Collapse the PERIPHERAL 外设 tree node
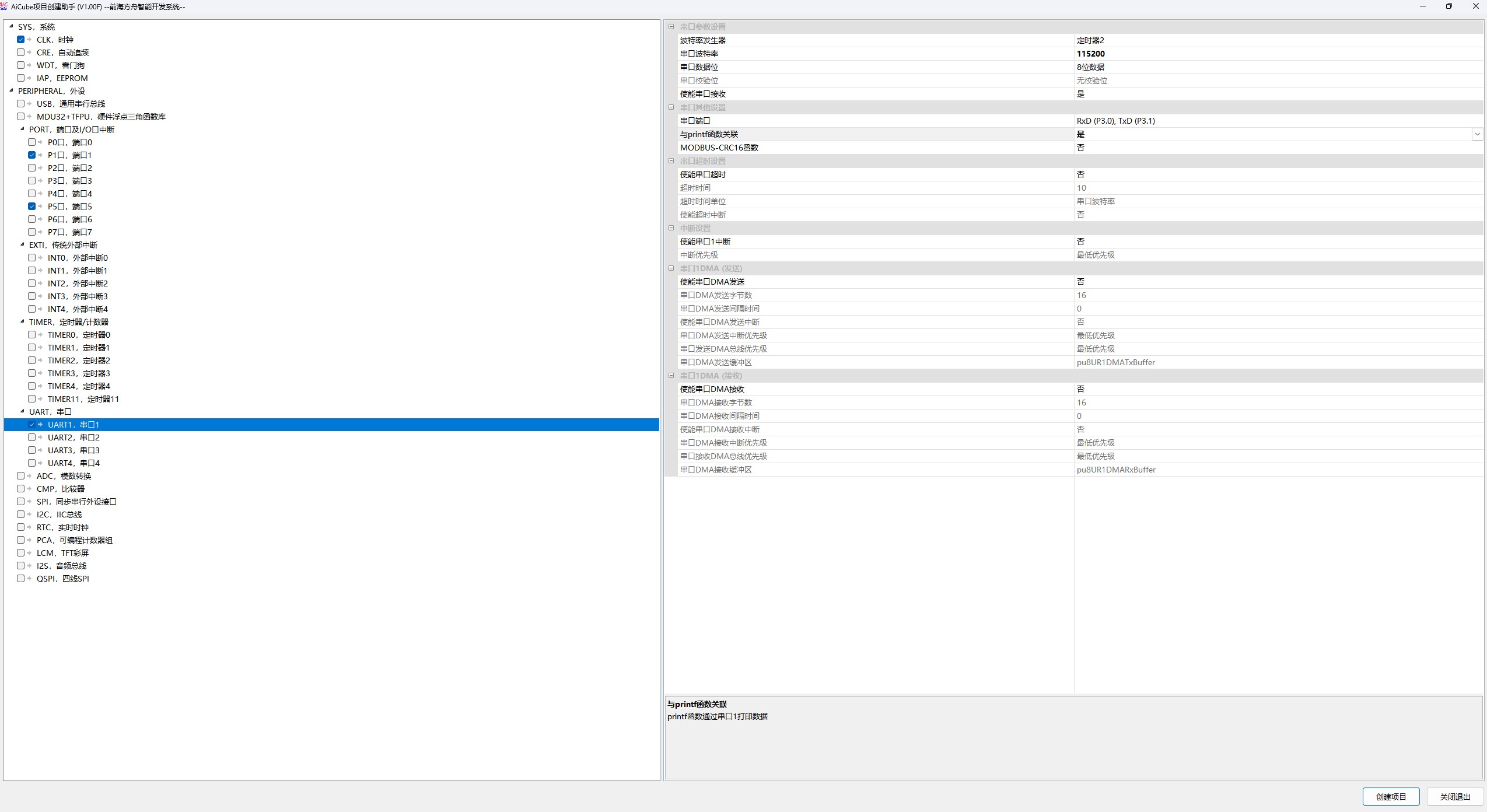Viewport: 1487px width, 812px height. coord(11,90)
